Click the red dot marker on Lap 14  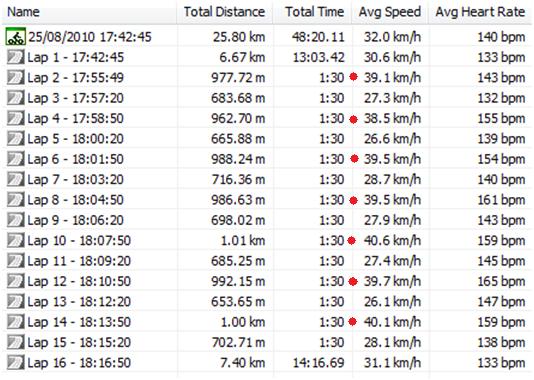point(353,321)
